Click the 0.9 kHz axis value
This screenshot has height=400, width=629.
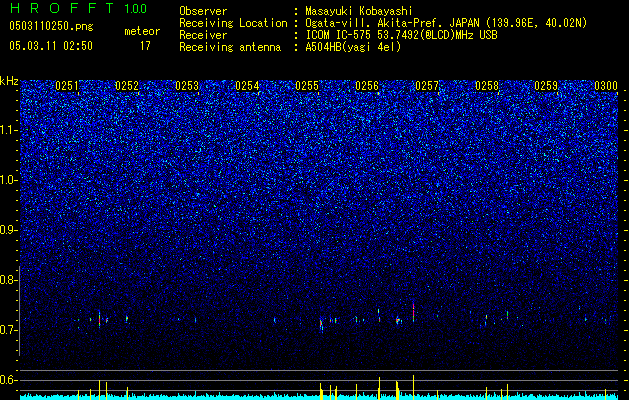point(8,230)
